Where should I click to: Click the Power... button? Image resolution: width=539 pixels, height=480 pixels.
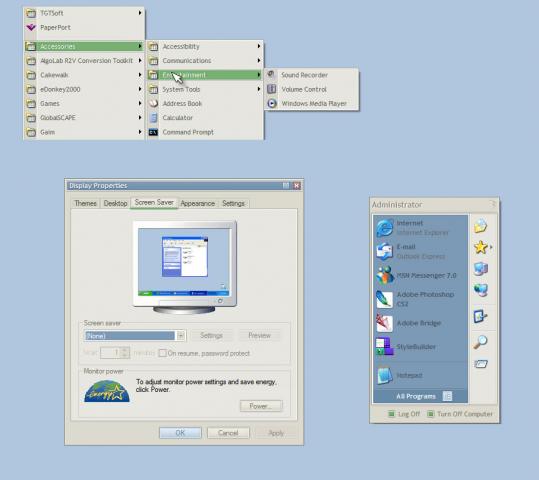261,406
